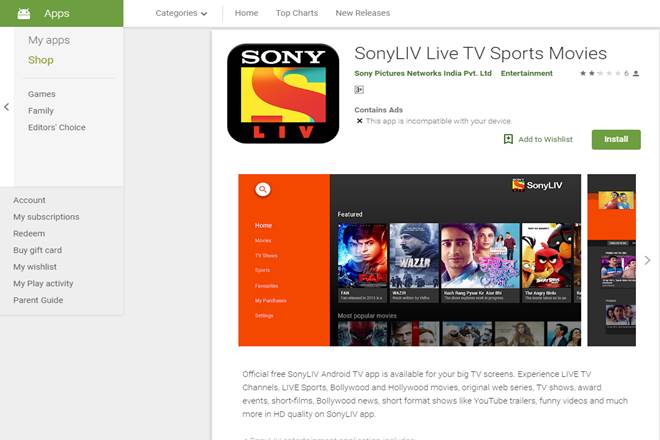The height and width of the screenshot is (440, 660).
Task: Open the Top Charts tab
Action: pyautogui.click(x=297, y=13)
